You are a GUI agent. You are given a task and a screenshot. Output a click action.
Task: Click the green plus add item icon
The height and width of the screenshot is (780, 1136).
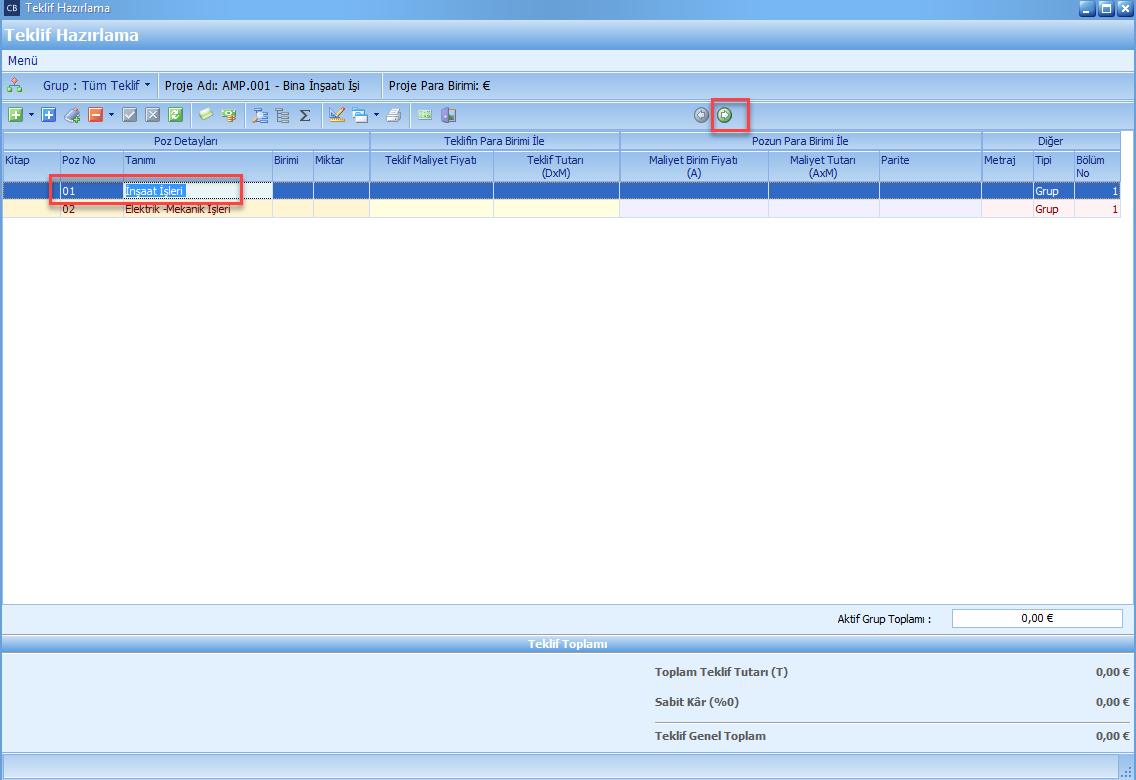pos(15,115)
